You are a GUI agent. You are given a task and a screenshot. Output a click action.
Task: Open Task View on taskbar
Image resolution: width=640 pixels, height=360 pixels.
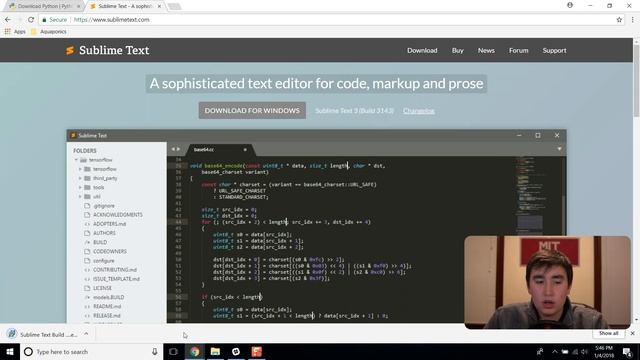tap(173, 351)
